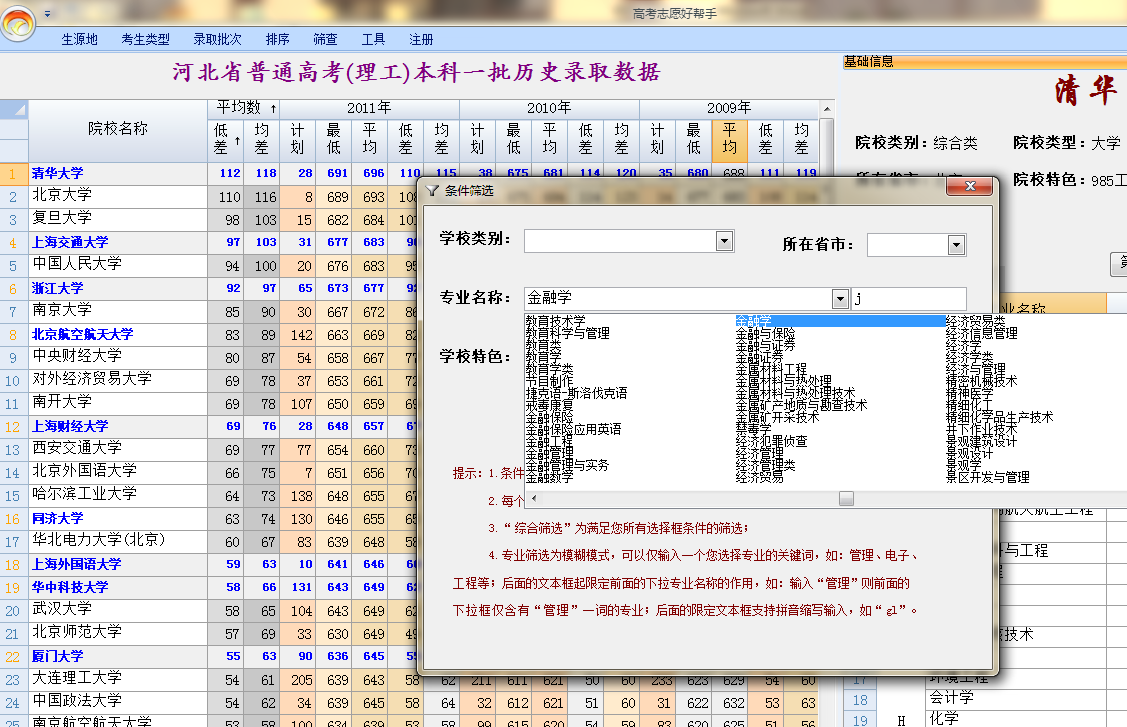Image resolution: width=1127 pixels, height=727 pixels.
Task: Click the table's scroll-up arrow
Action: click(x=827, y=109)
